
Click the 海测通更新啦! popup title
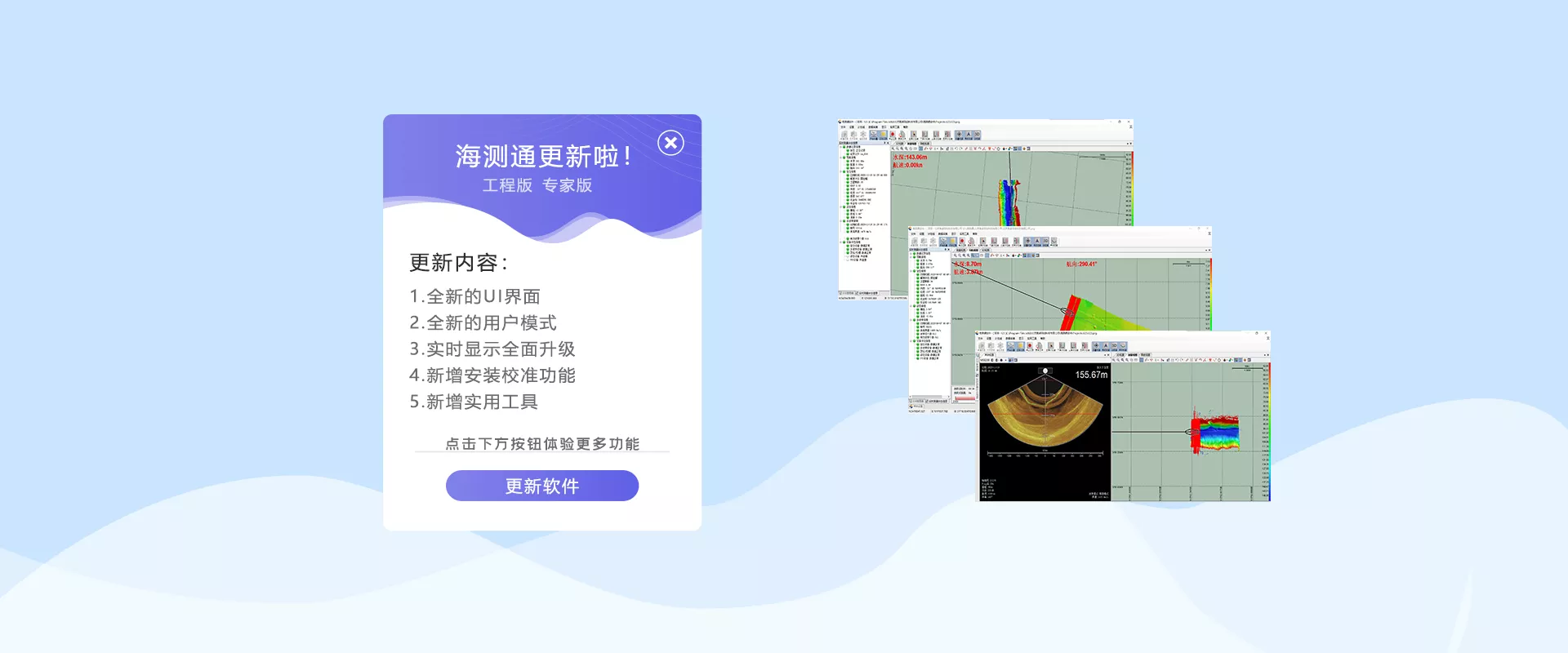[x=542, y=156]
